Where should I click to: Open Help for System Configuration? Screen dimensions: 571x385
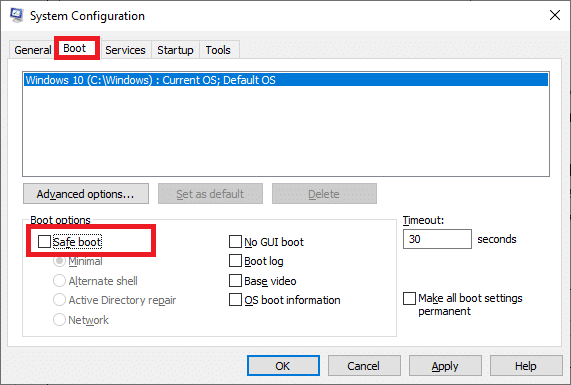point(526,366)
